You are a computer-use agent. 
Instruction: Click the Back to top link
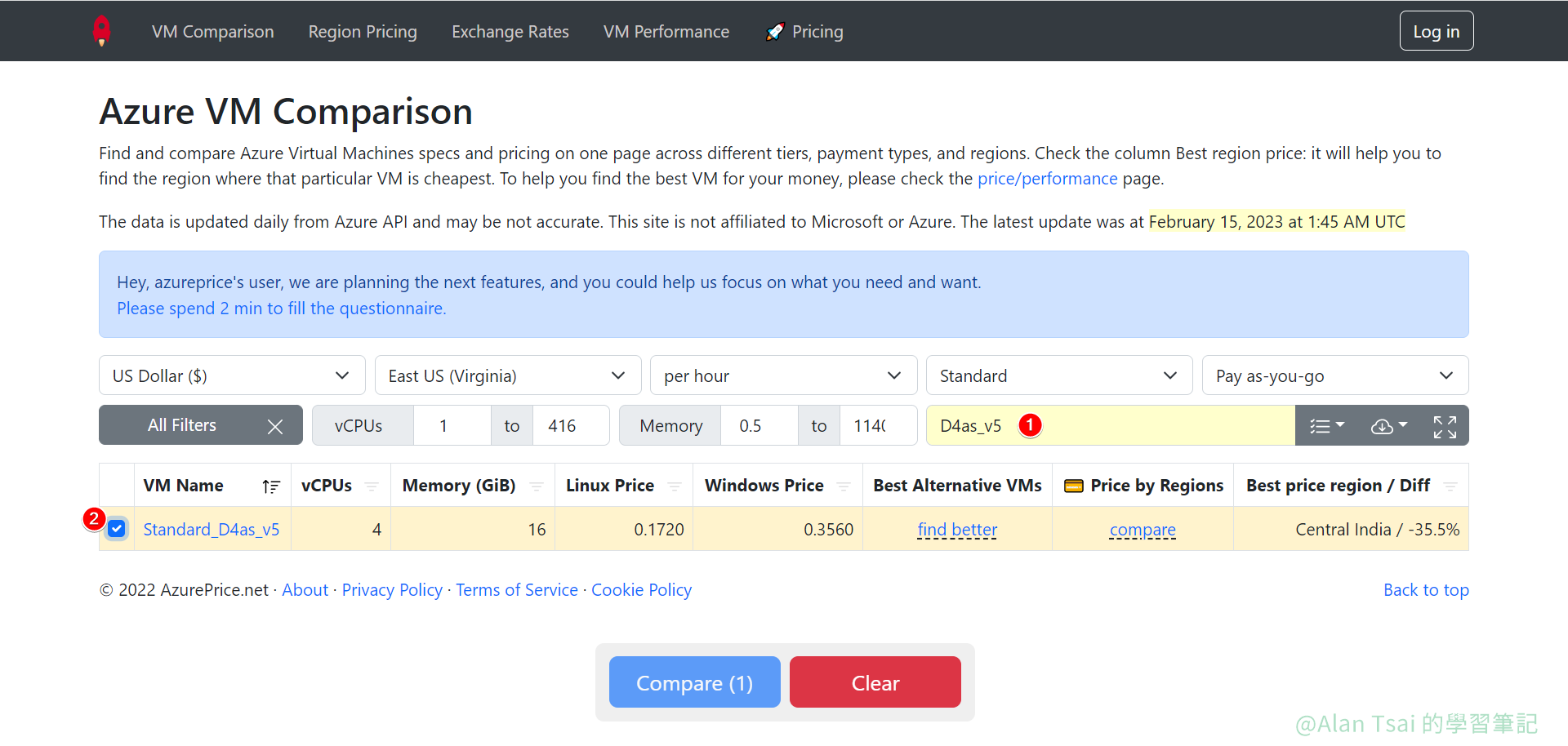pyautogui.click(x=1426, y=590)
